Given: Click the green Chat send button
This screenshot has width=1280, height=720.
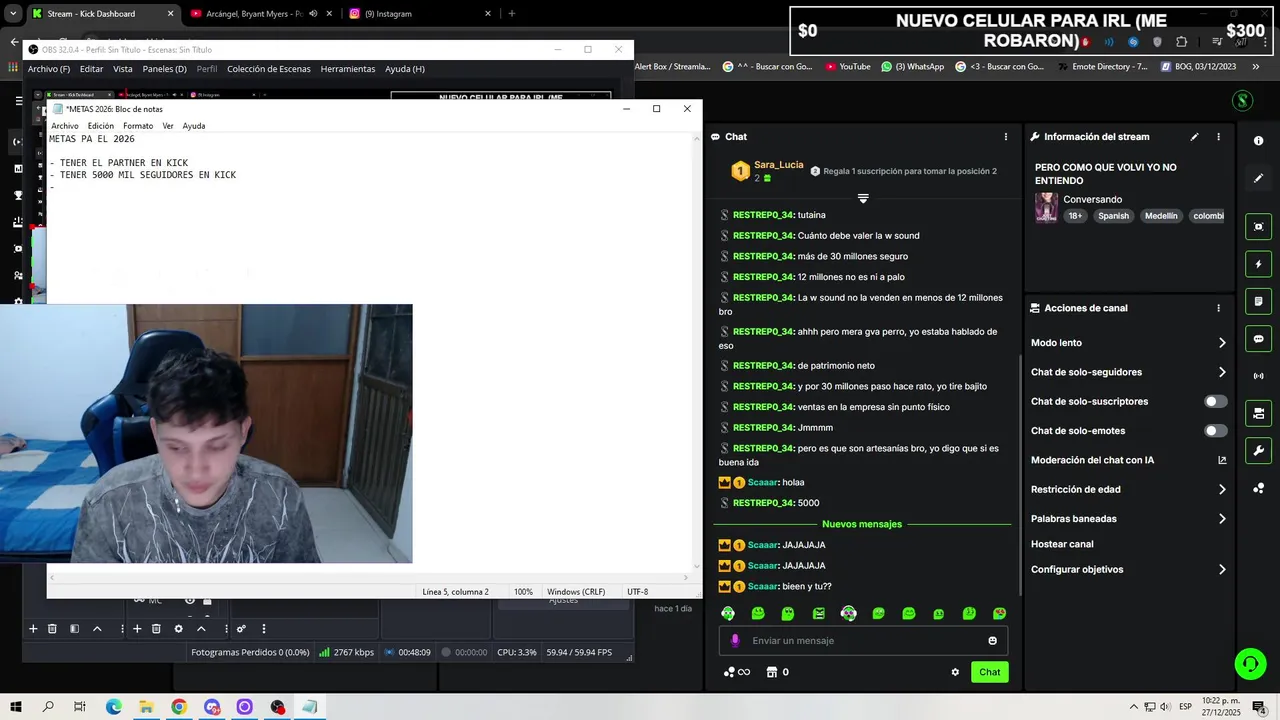Looking at the screenshot, I should coord(989,672).
